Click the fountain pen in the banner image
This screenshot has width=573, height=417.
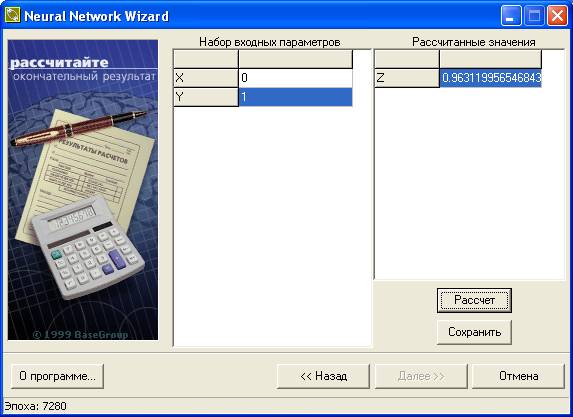click(x=78, y=128)
